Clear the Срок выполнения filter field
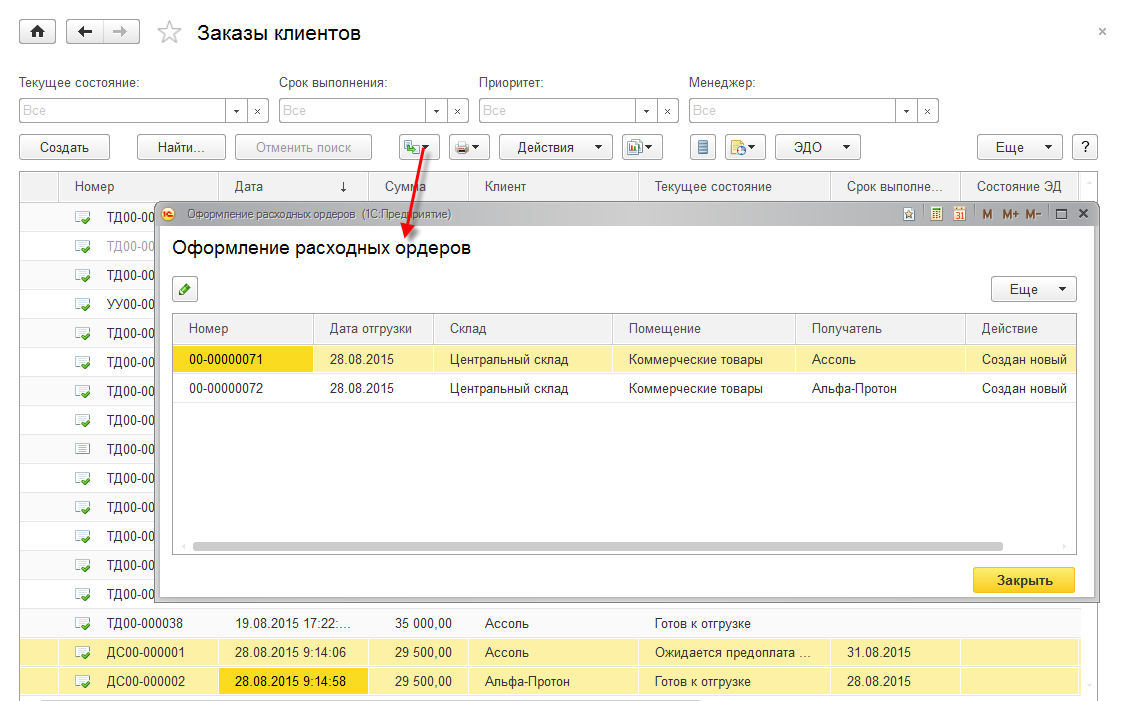1124x701 pixels. (x=458, y=110)
